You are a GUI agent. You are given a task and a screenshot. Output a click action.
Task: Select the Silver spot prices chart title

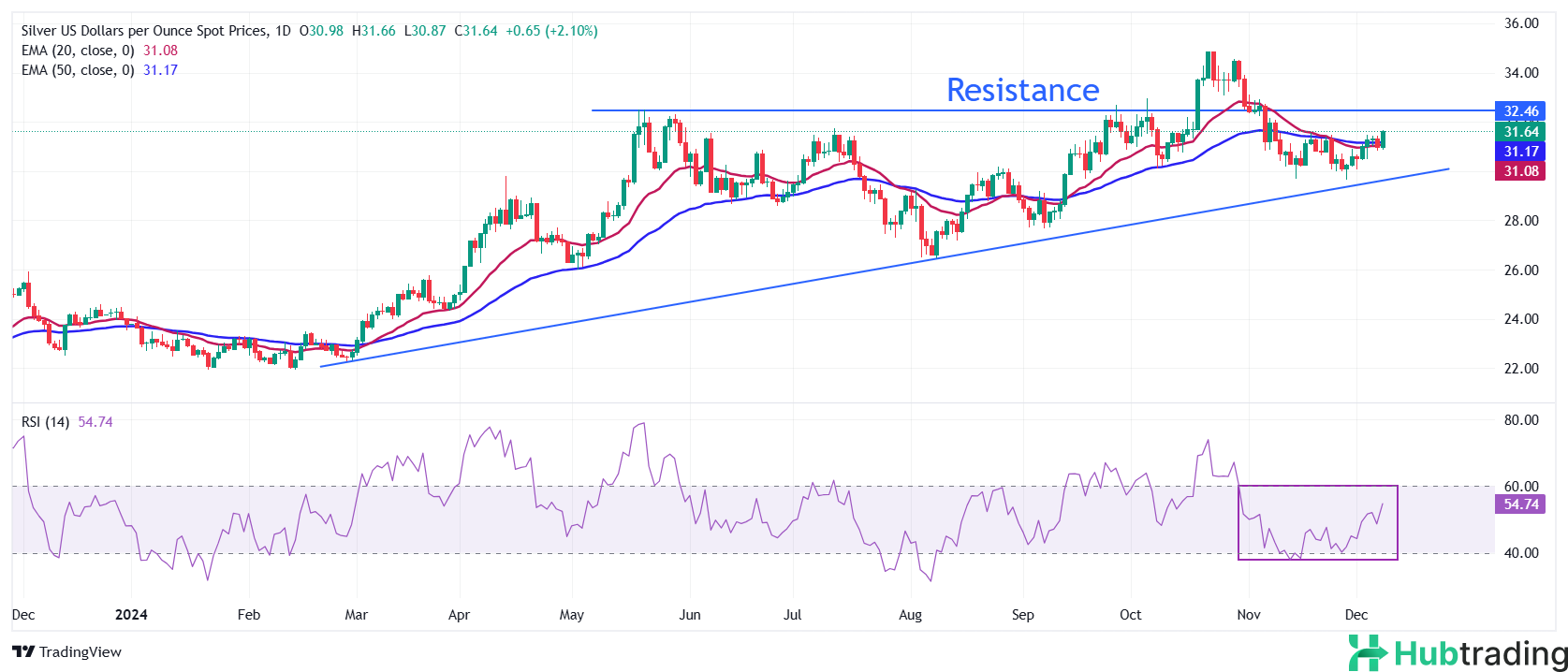tap(143, 31)
